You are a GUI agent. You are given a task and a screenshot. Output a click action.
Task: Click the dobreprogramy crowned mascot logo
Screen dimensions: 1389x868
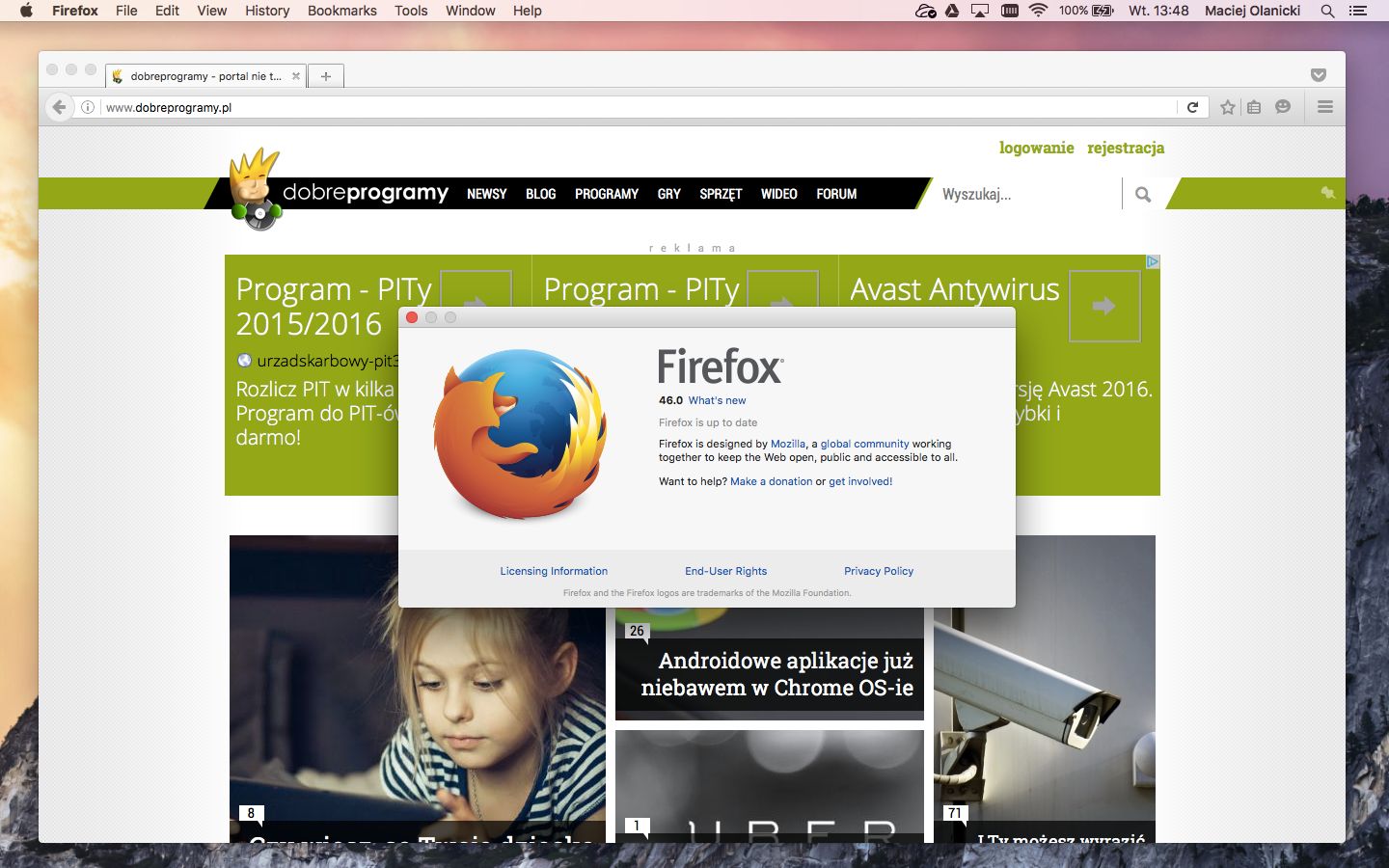[x=255, y=189]
